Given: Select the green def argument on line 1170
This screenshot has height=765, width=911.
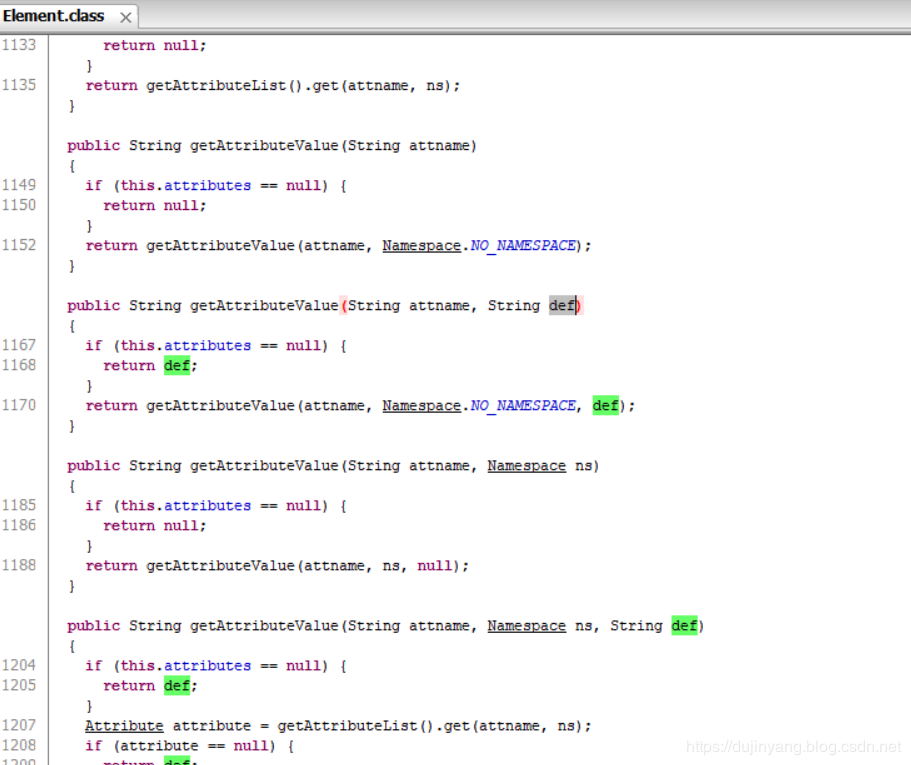Looking at the screenshot, I should click(605, 405).
